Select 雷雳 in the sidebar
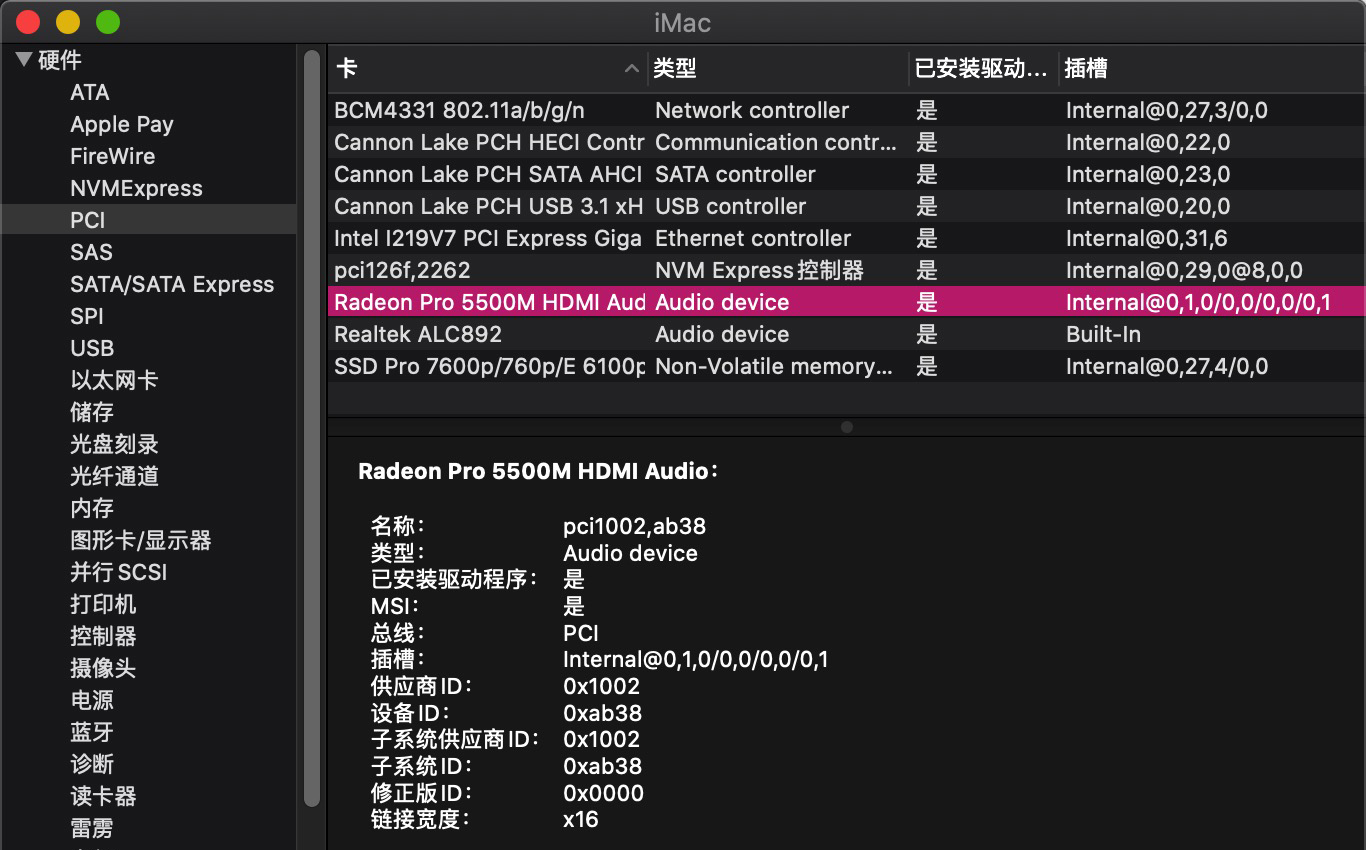1366x850 pixels. [92, 828]
